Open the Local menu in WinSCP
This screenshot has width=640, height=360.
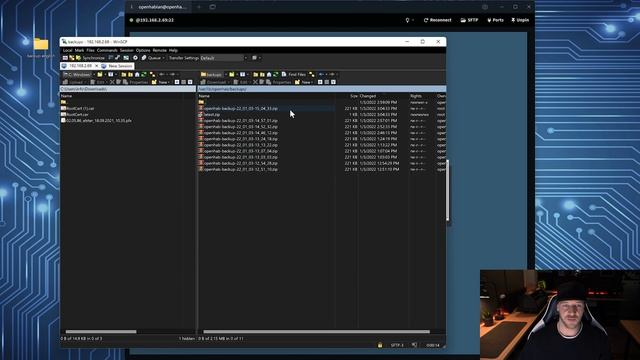67,50
